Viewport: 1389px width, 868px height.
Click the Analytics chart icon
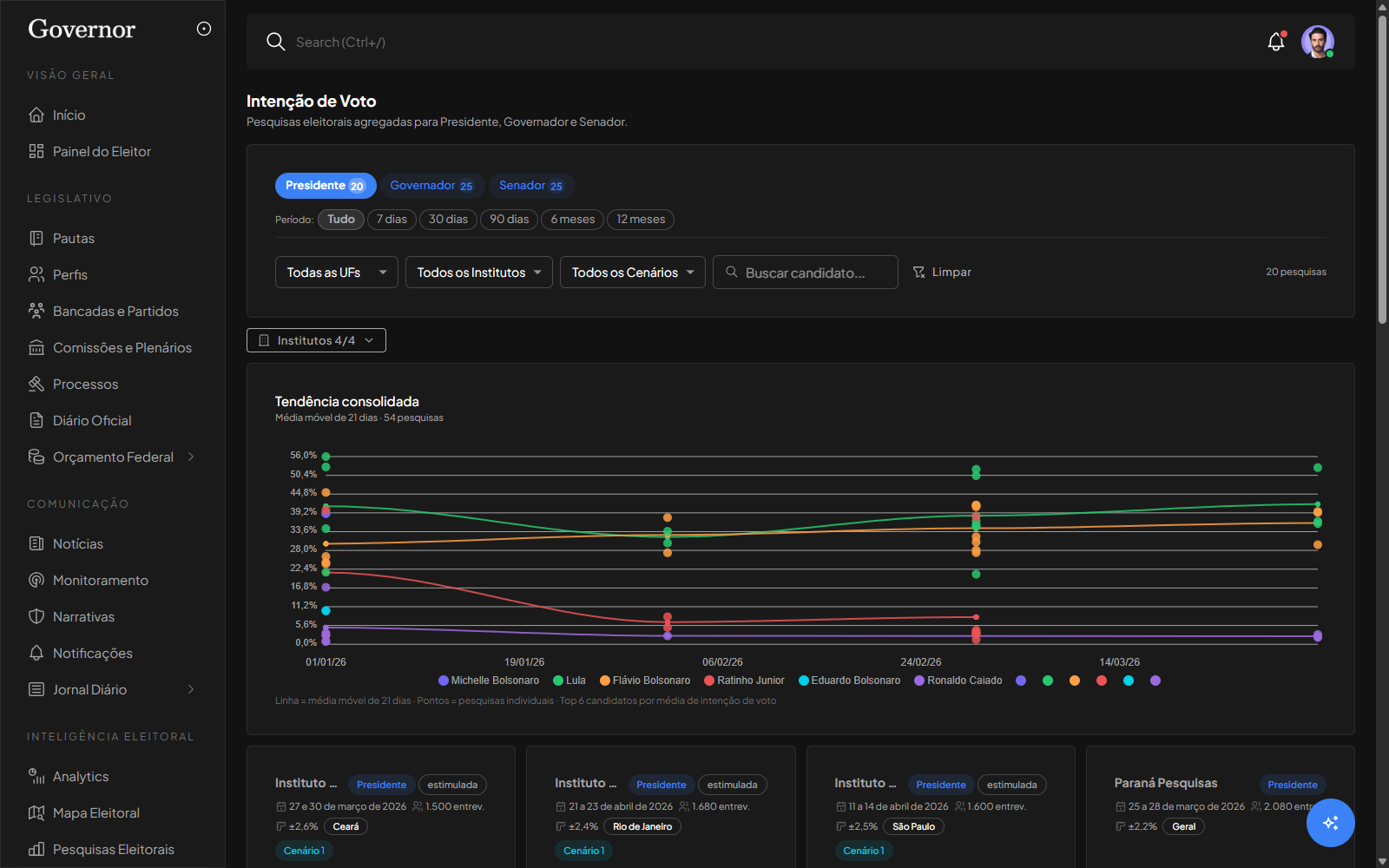coord(36,776)
